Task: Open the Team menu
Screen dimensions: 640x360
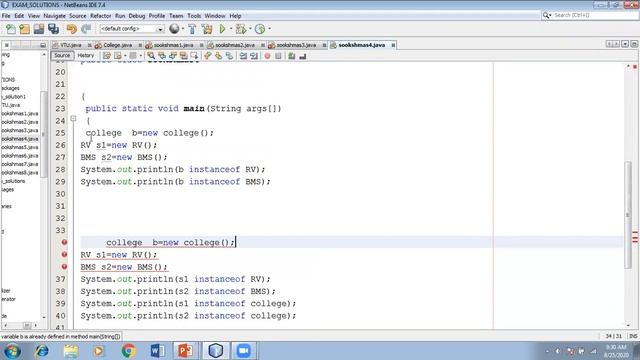Action: 176,16
